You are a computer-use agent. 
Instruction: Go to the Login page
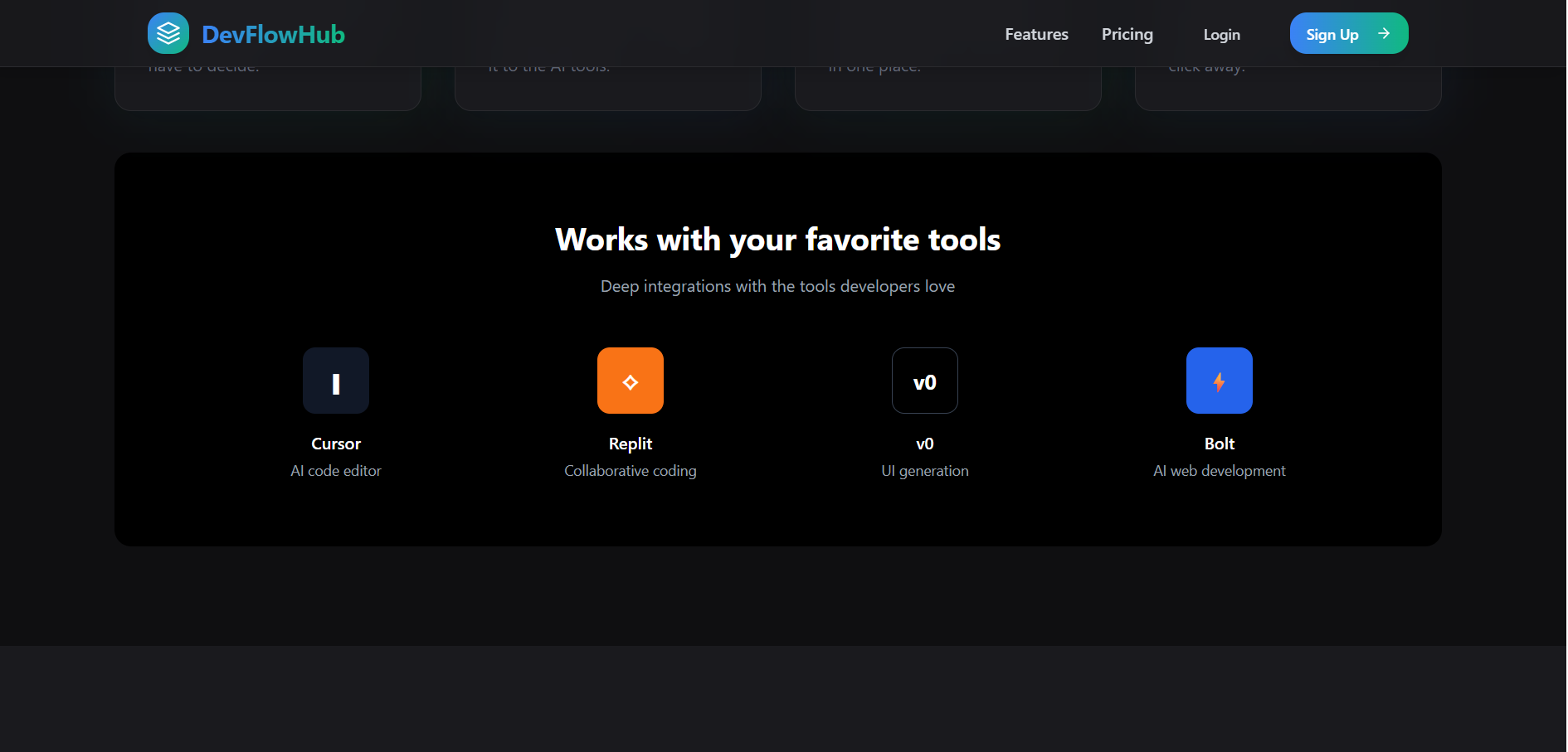tap(1221, 34)
